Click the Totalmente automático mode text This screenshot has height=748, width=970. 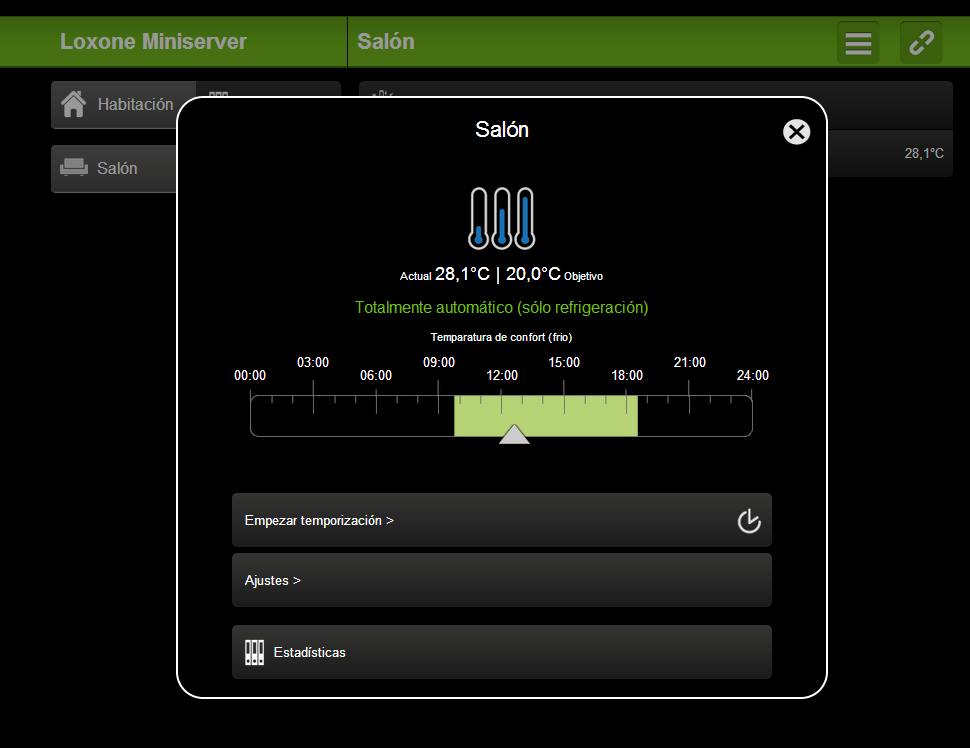(501, 307)
